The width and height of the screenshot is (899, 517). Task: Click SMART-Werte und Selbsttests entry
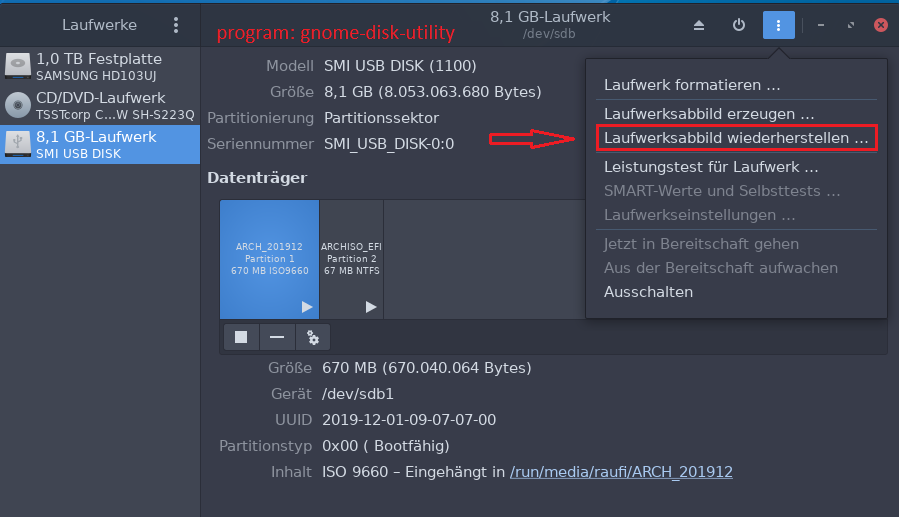point(737,191)
